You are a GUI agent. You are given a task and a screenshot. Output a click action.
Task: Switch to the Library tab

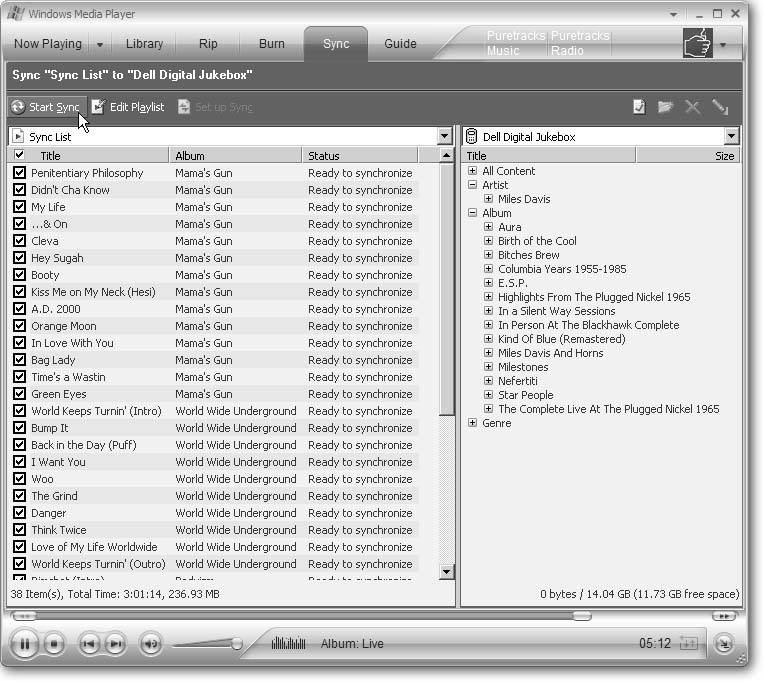144,44
